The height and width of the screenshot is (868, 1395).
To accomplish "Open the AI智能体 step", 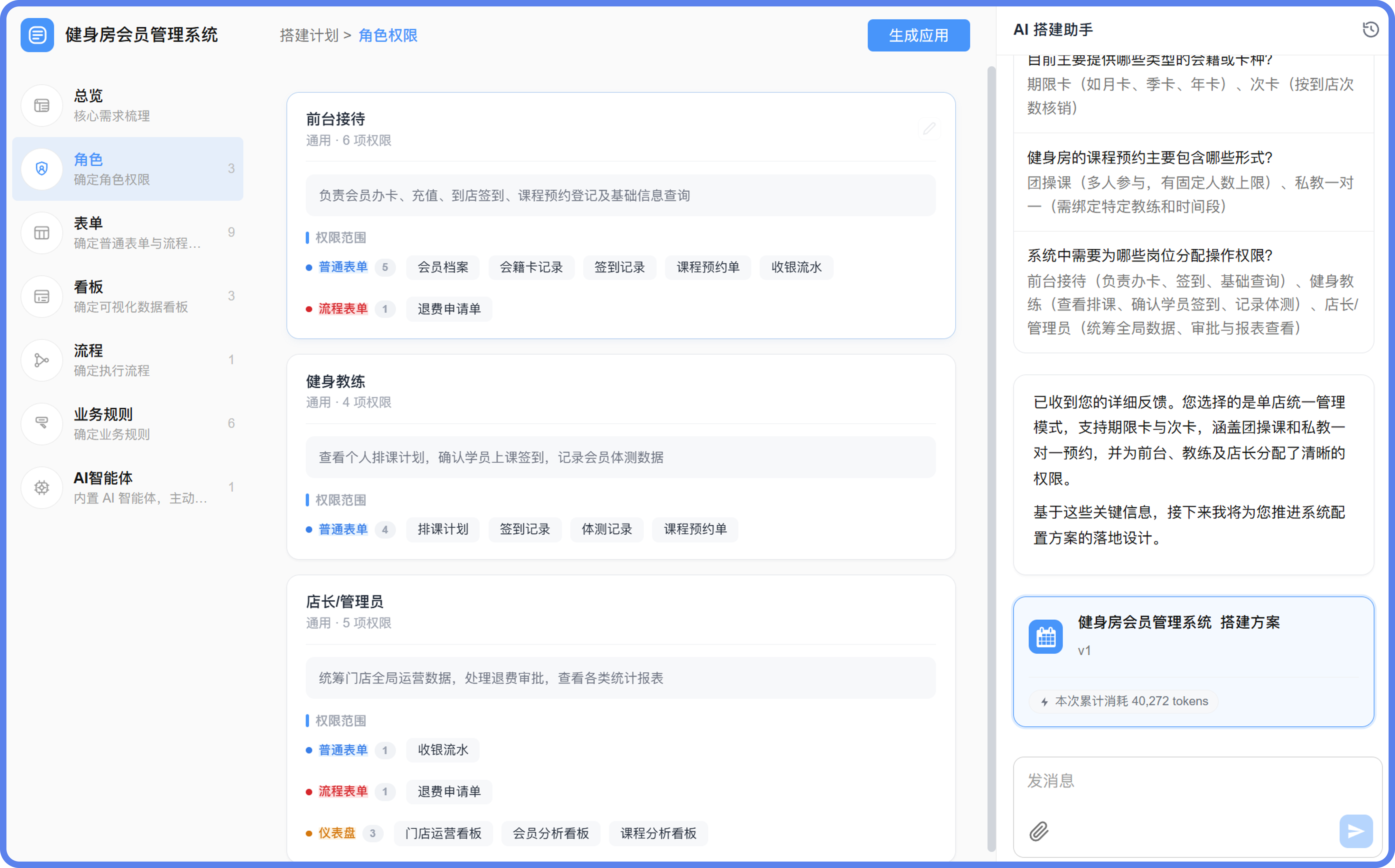I will click(x=127, y=487).
